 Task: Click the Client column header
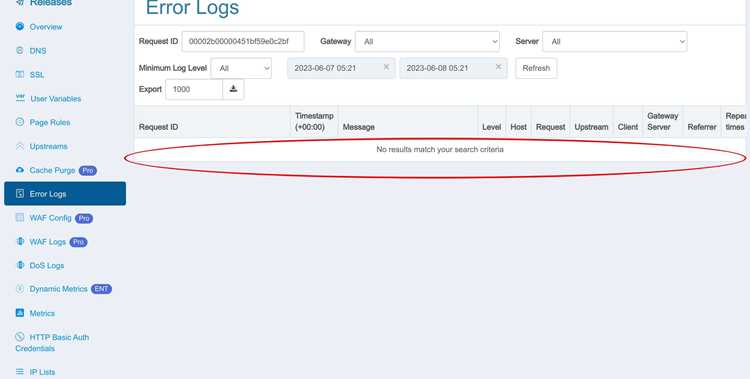point(628,127)
